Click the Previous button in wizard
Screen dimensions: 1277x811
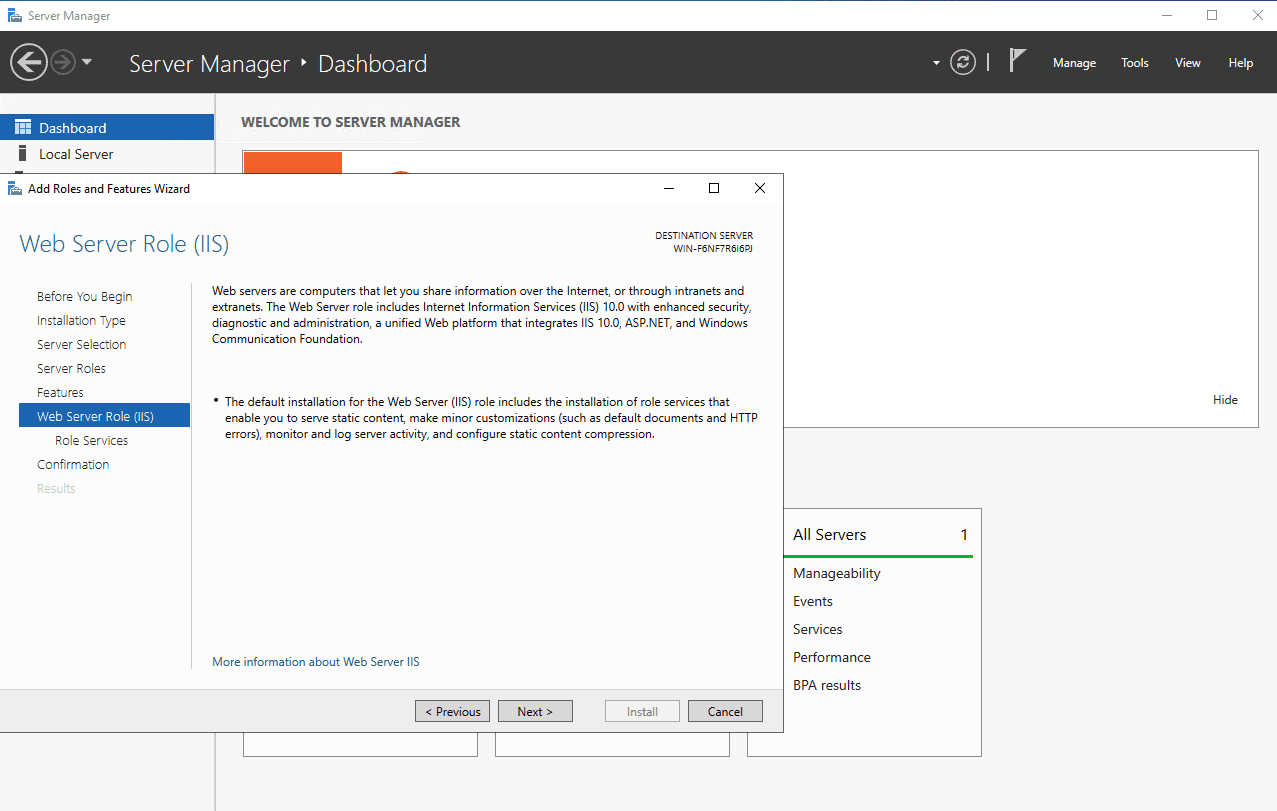point(452,711)
